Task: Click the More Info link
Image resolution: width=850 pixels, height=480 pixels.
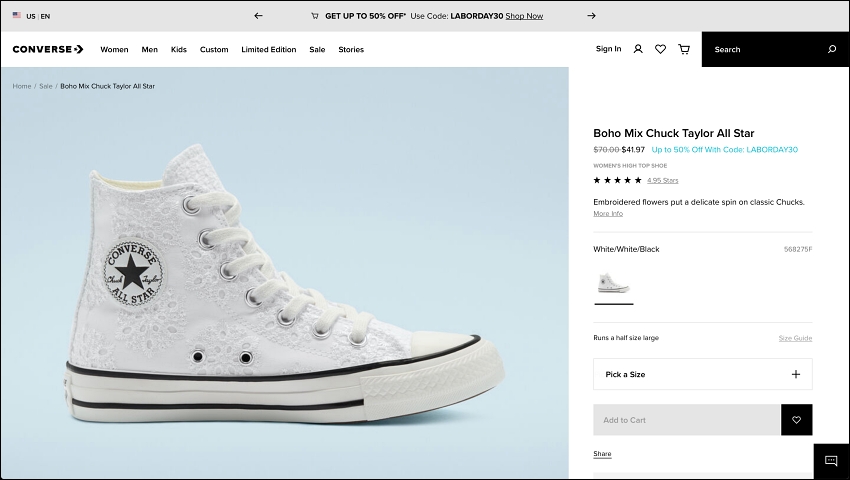Action: [x=608, y=214]
